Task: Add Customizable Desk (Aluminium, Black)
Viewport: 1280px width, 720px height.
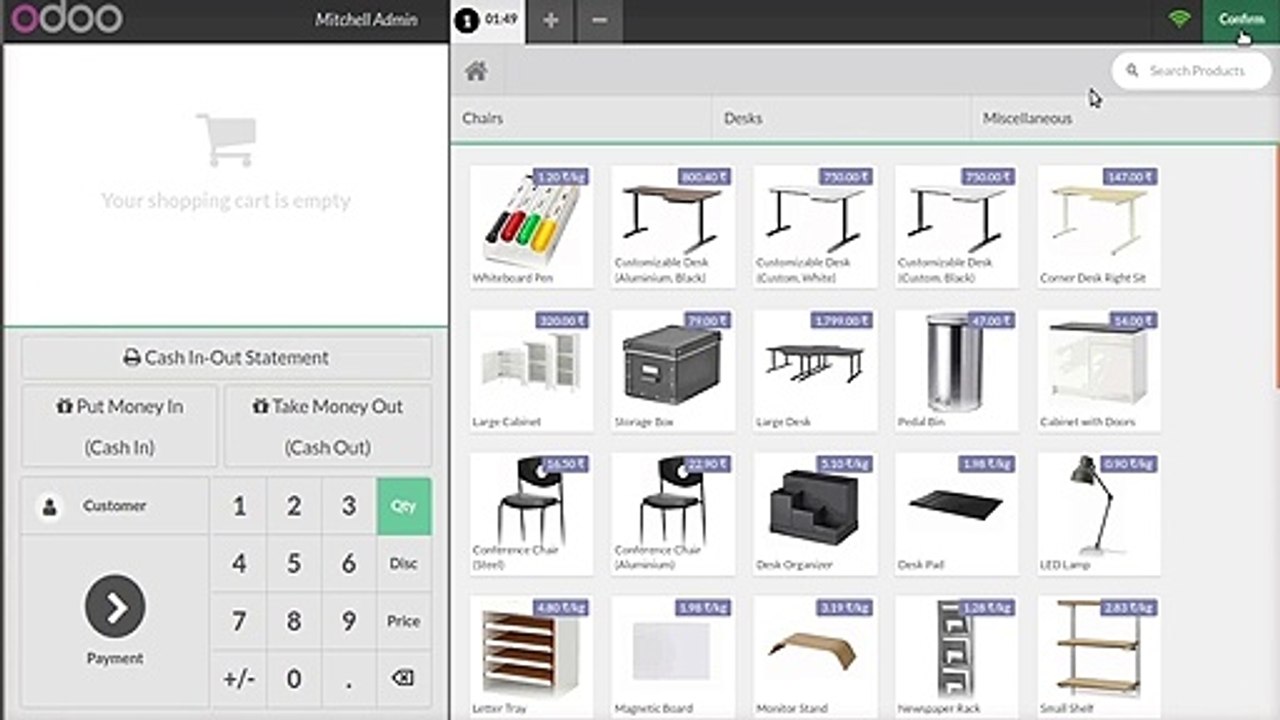Action: [x=673, y=227]
